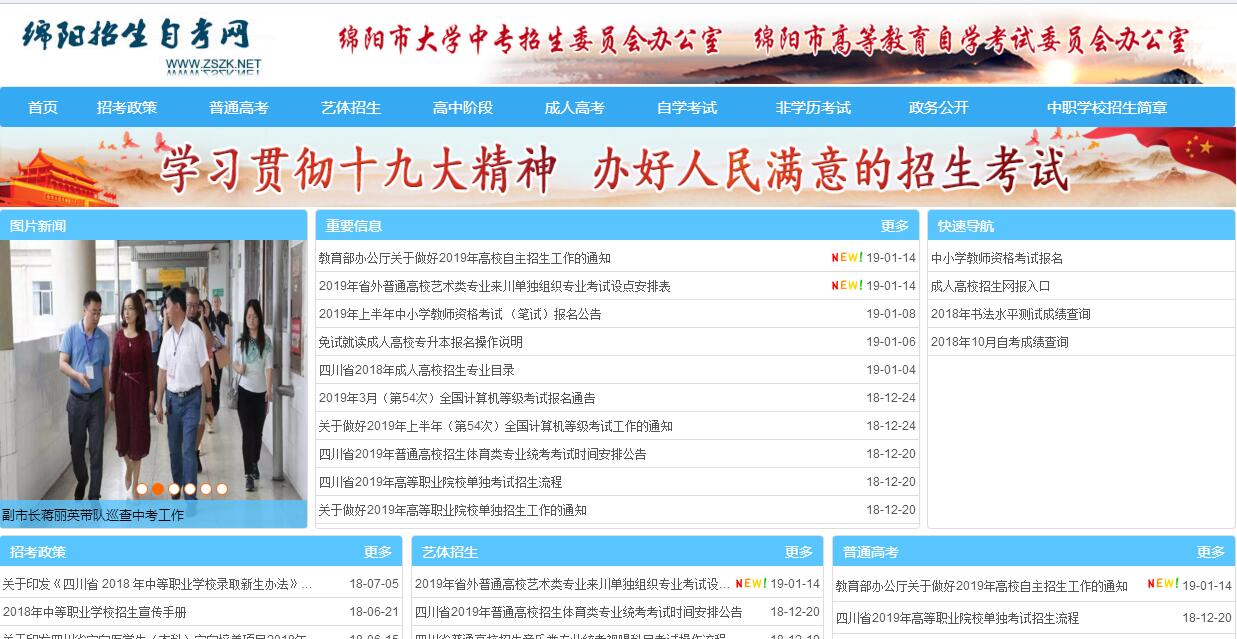The width and height of the screenshot is (1237, 639).
Task: Select the last carousel dot indicator
Action: (x=222, y=489)
